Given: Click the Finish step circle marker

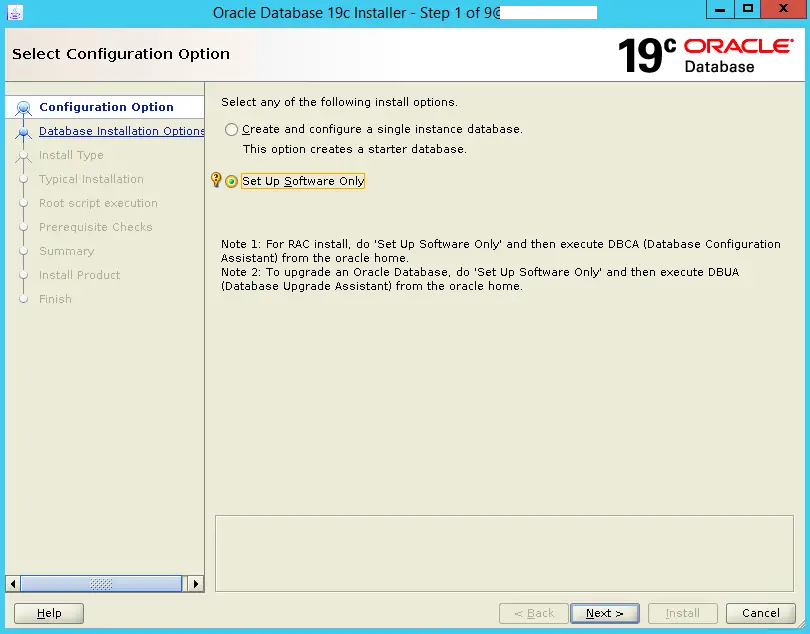Looking at the screenshot, I should [23, 299].
